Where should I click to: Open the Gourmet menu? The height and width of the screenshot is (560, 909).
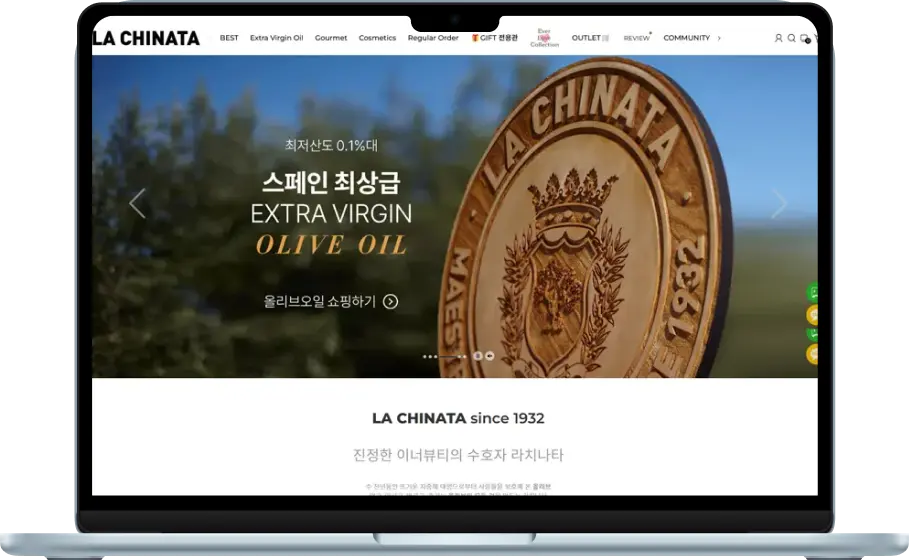331,38
